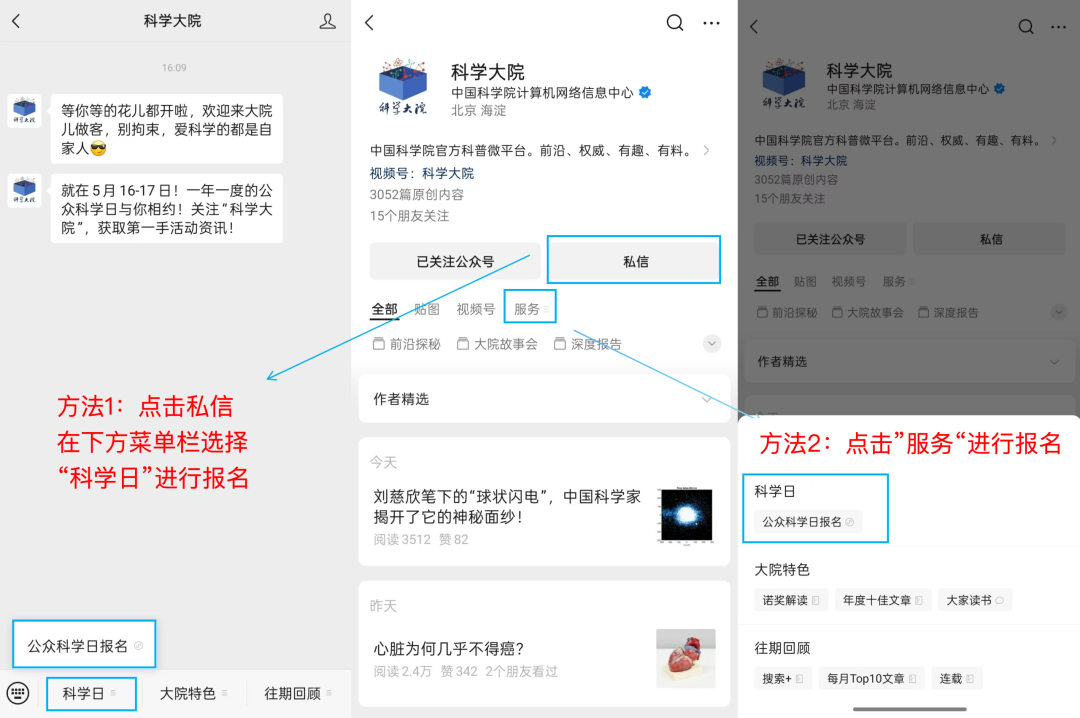
Task: Open the 服务 tab on the middle screen
Action: pyautogui.click(x=530, y=309)
